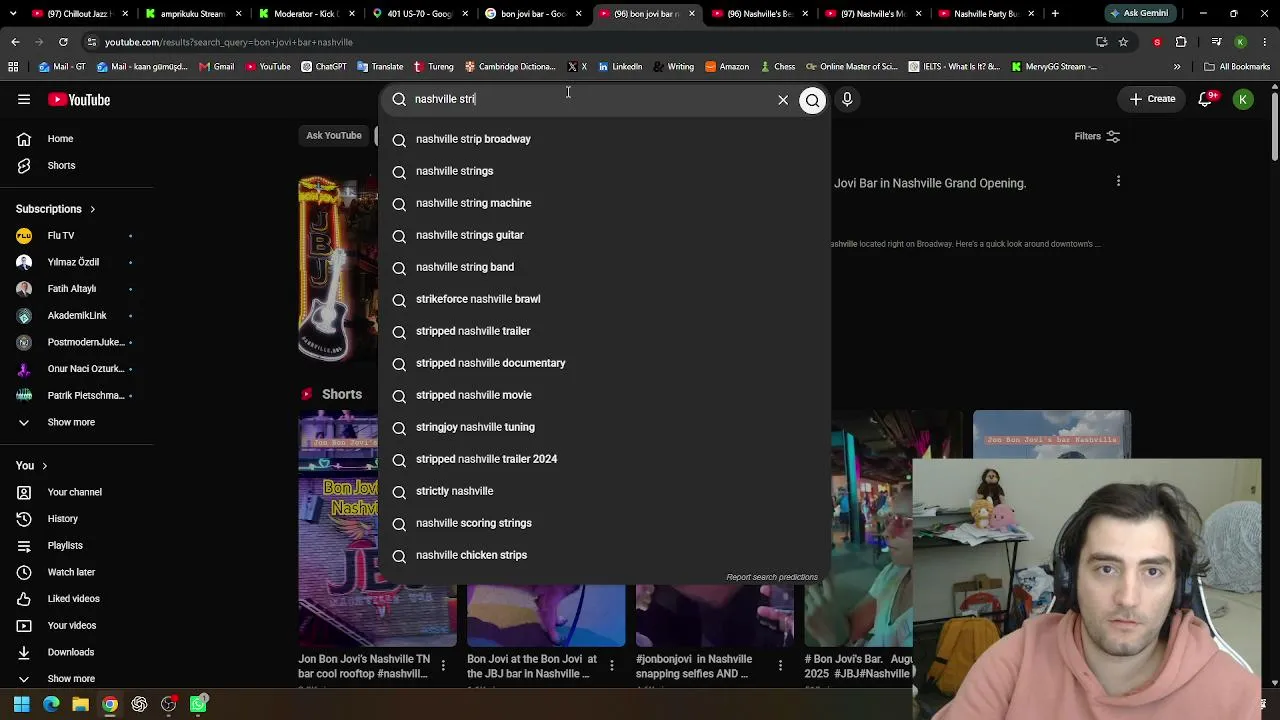
Task: Open the Windows Start menu
Action: coord(21,704)
